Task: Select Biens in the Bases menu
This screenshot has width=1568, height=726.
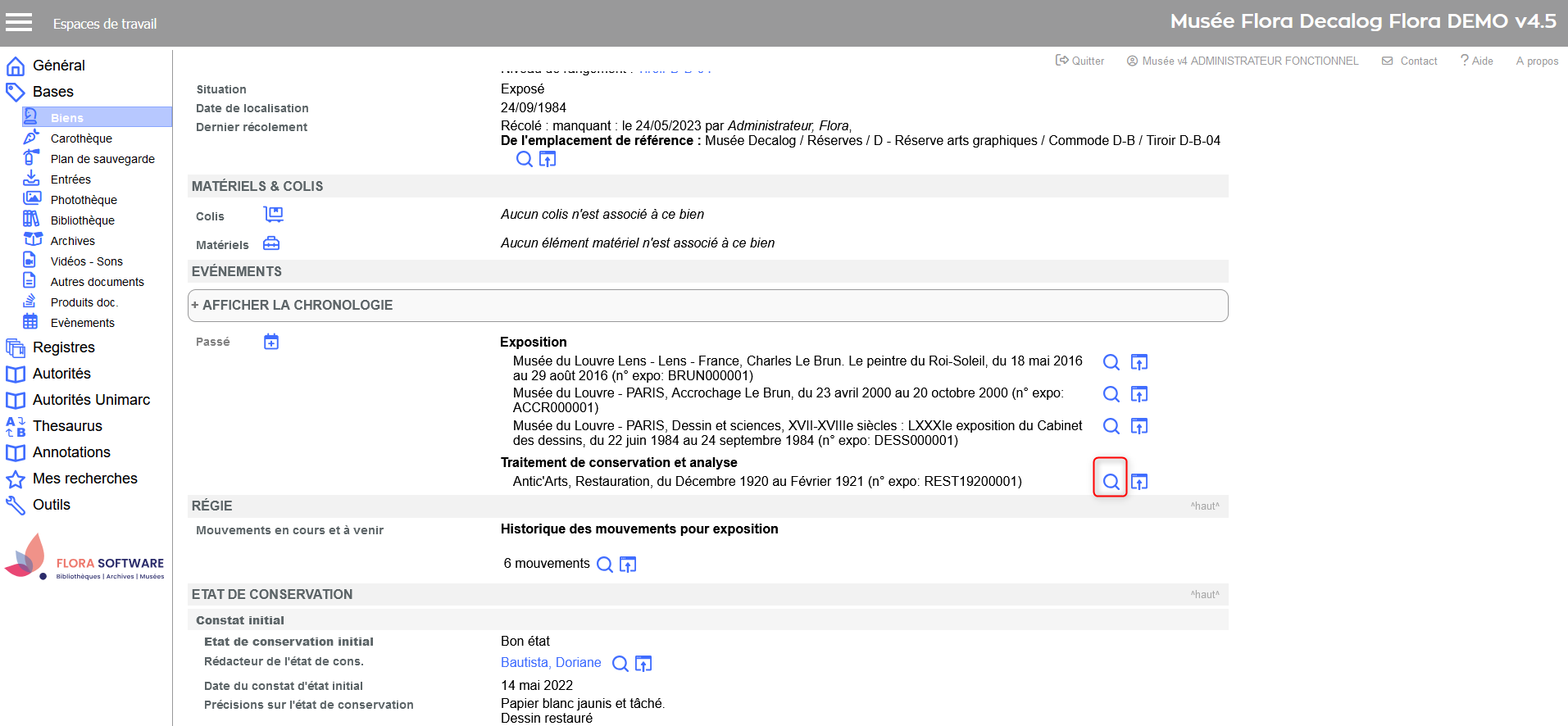Action: (x=66, y=118)
